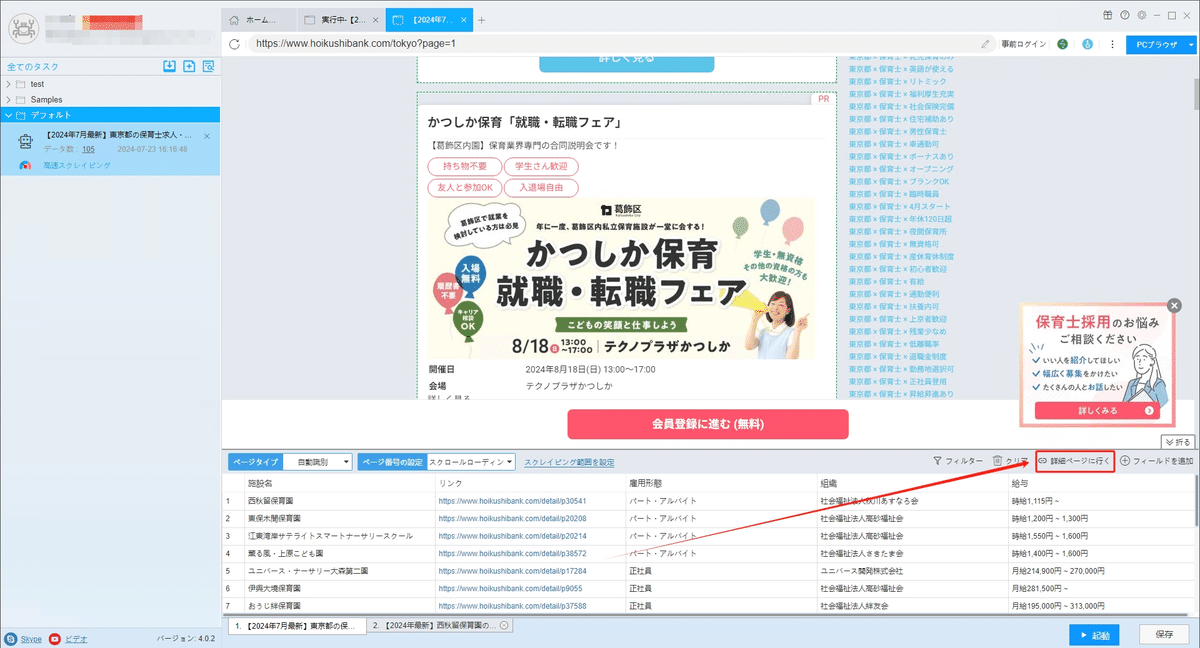Screen dimensions: 1200x648
Task: Click the 起動 run button
Action: [1094, 634]
